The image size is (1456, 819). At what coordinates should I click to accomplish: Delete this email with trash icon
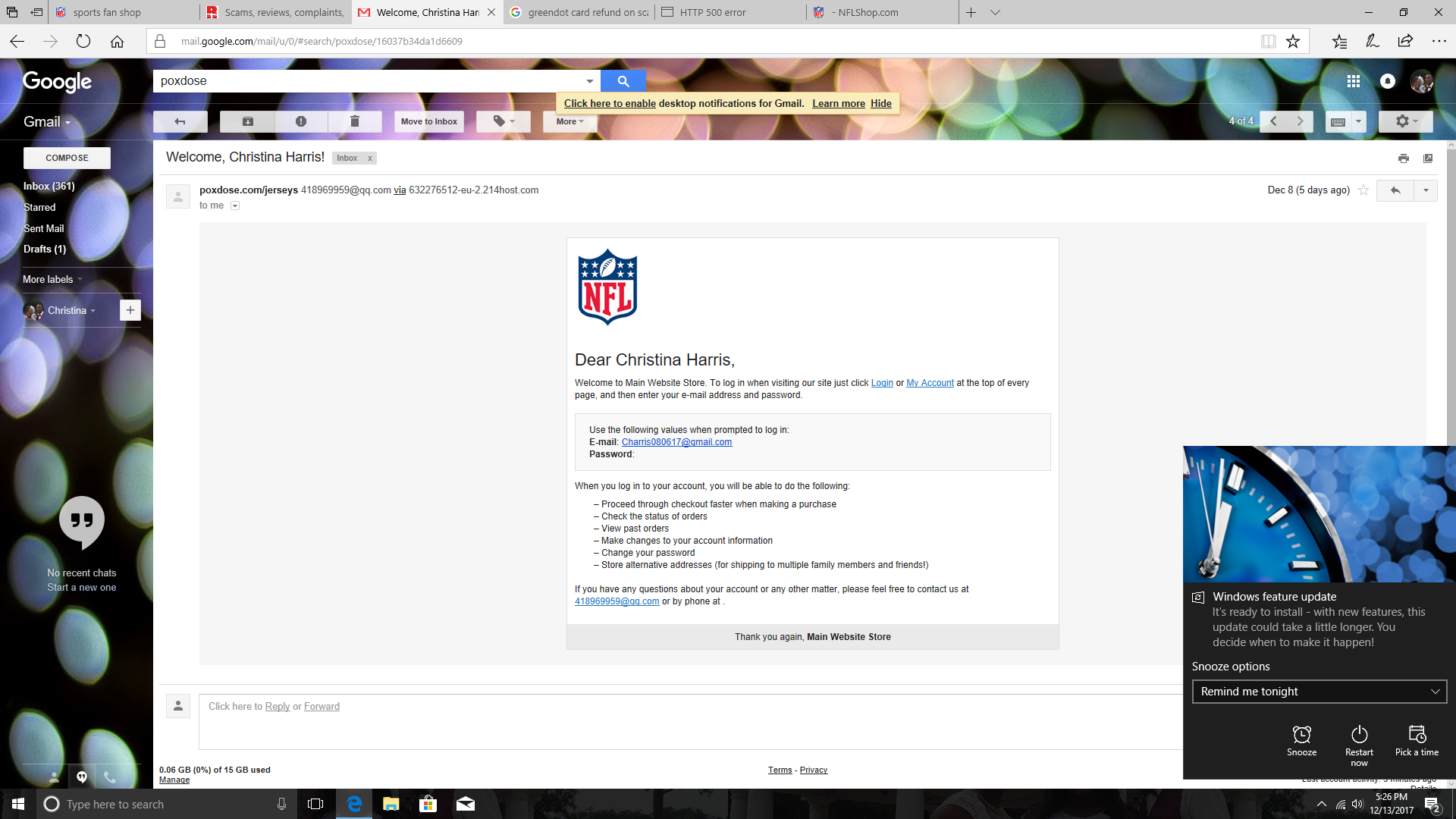[x=354, y=121]
